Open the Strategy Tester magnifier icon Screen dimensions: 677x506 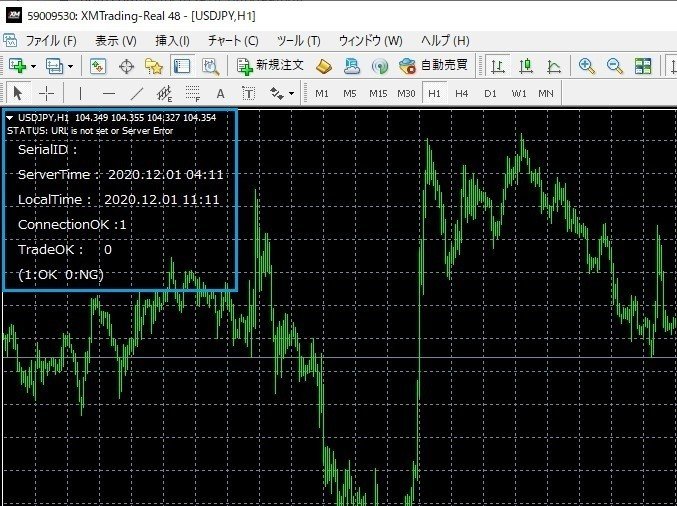point(210,66)
